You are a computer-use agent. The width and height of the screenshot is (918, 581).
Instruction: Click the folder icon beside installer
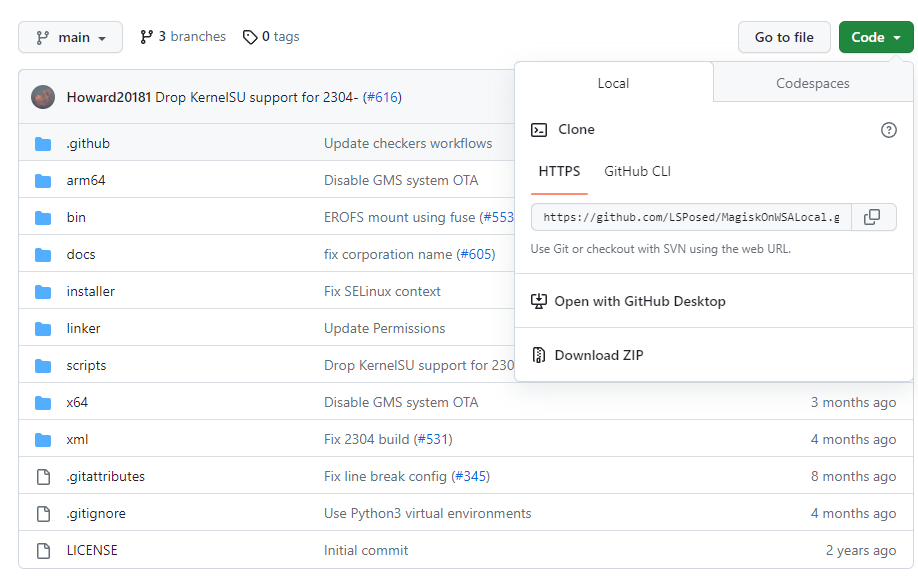(43, 292)
